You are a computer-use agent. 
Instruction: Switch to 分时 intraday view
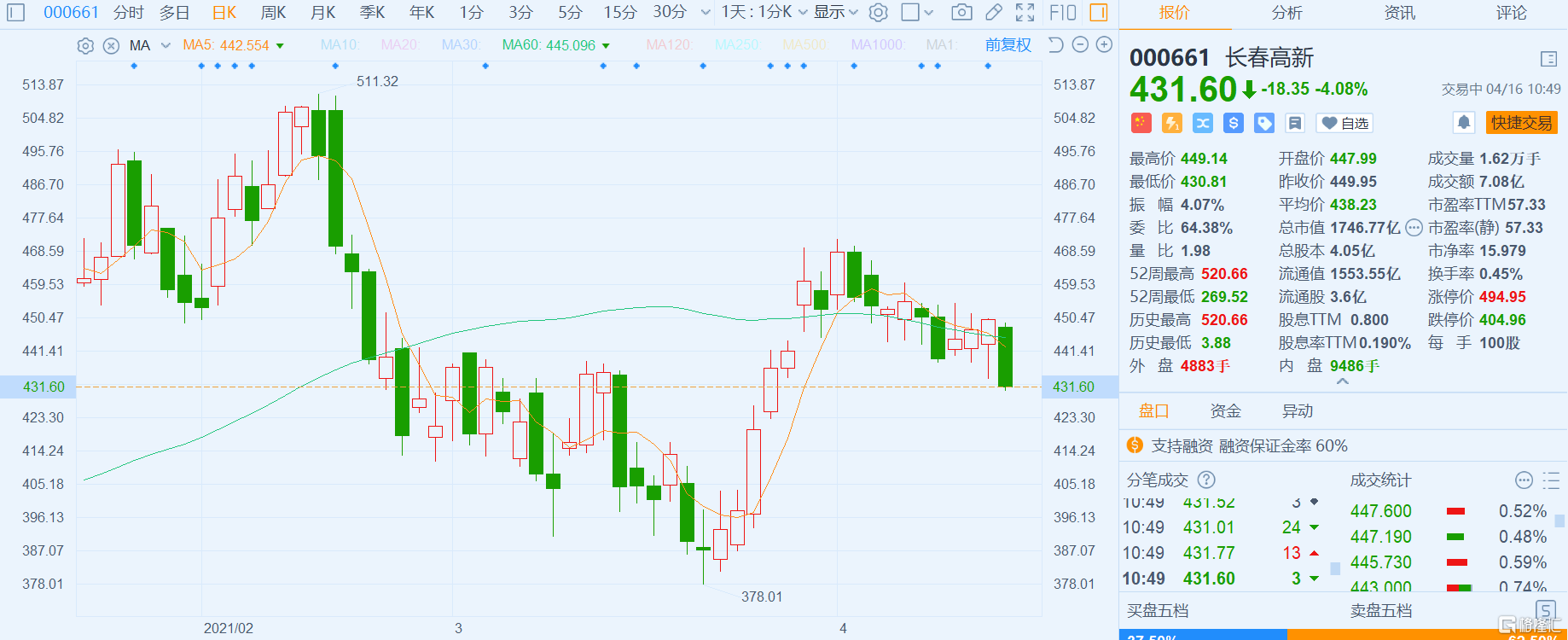pyautogui.click(x=129, y=13)
